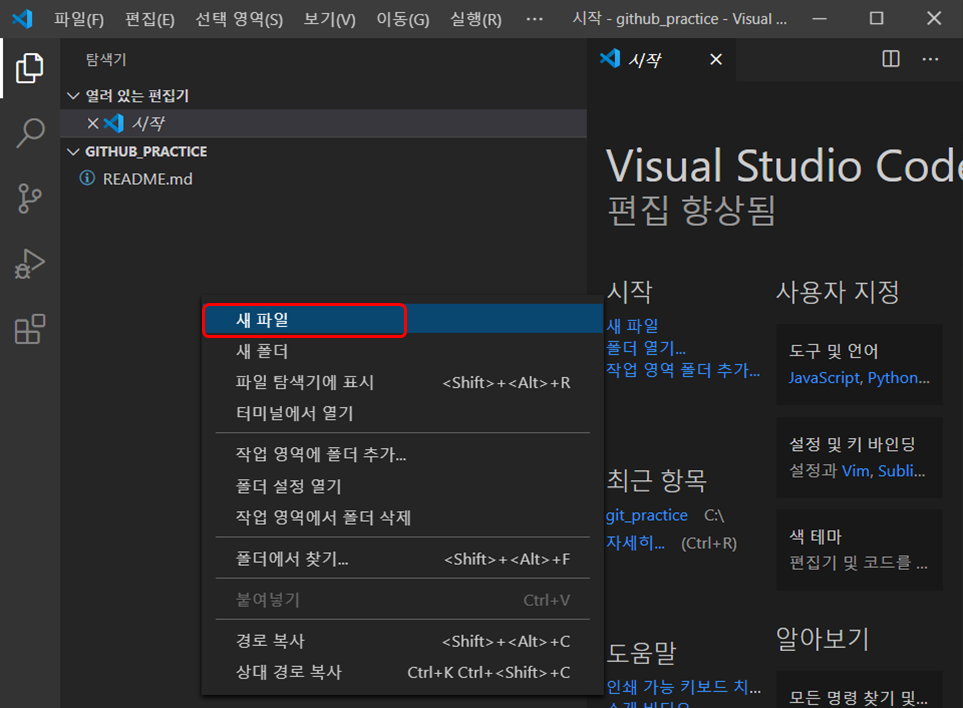Open the 편집(E) menu
Screen dimensions: 963x708
pos(150,19)
